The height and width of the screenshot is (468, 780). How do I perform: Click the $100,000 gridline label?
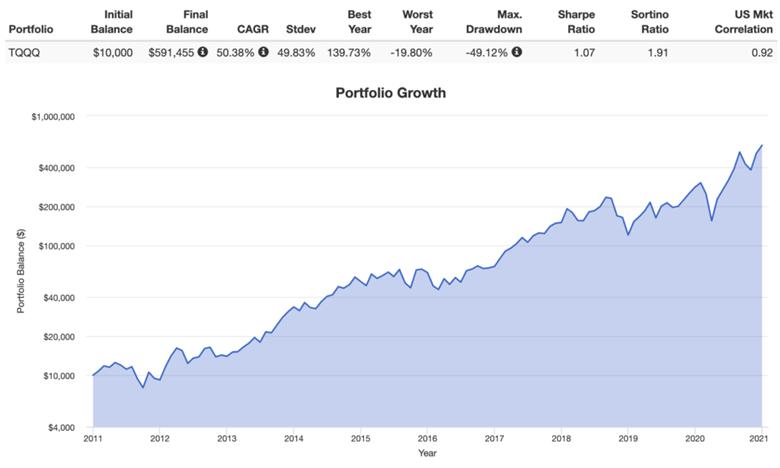pyautogui.click(x=57, y=246)
